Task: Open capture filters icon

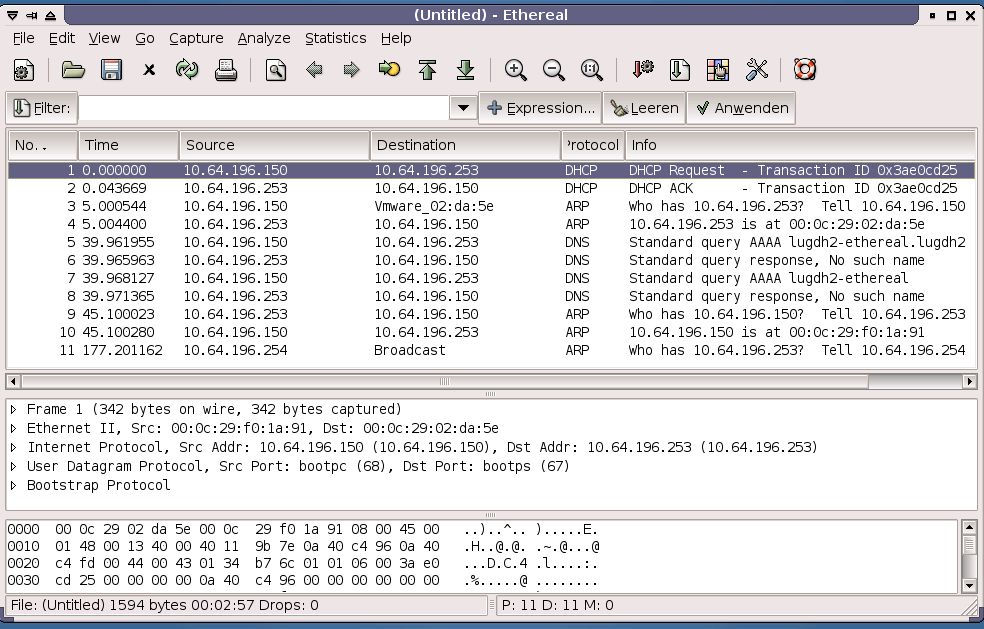Action: coord(642,70)
